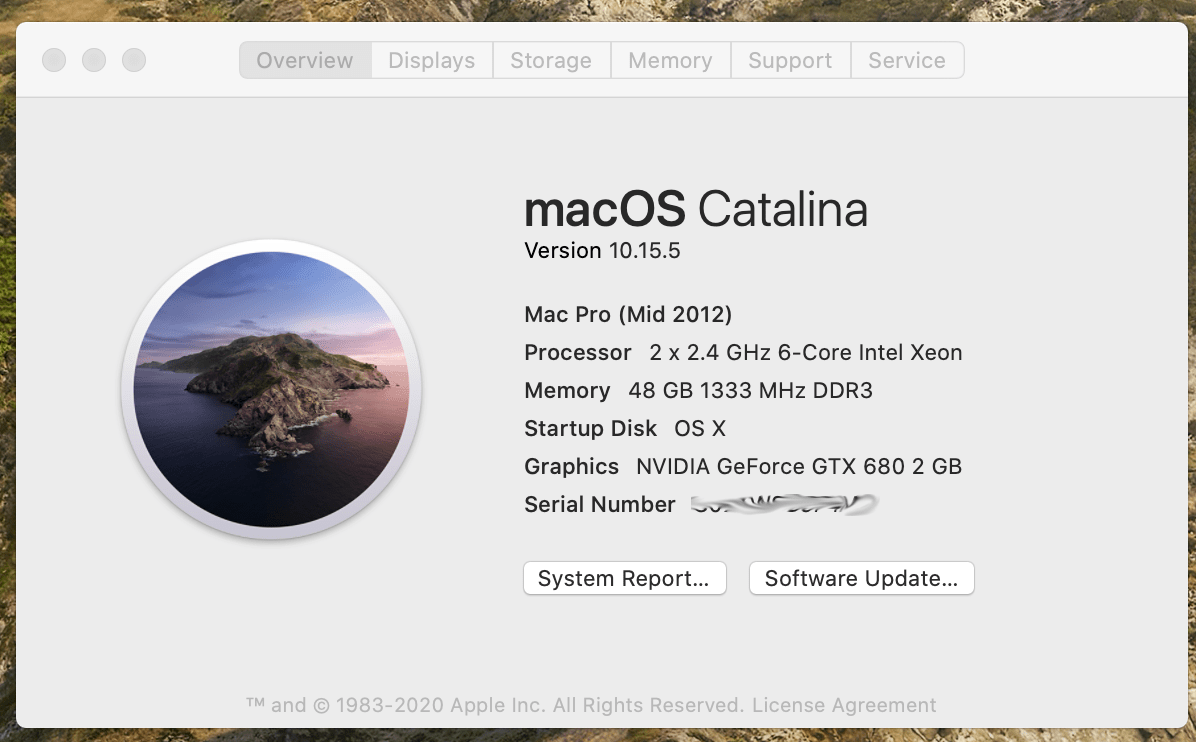The width and height of the screenshot is (1196, 742).
Task: Select the Version 10.15.5 text
Action: point(601,250)
